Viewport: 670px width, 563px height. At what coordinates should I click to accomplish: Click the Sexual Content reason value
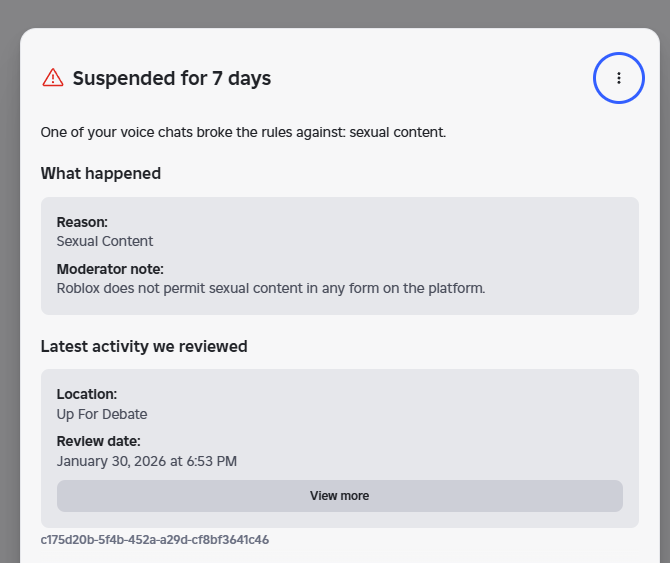point(105,241)
